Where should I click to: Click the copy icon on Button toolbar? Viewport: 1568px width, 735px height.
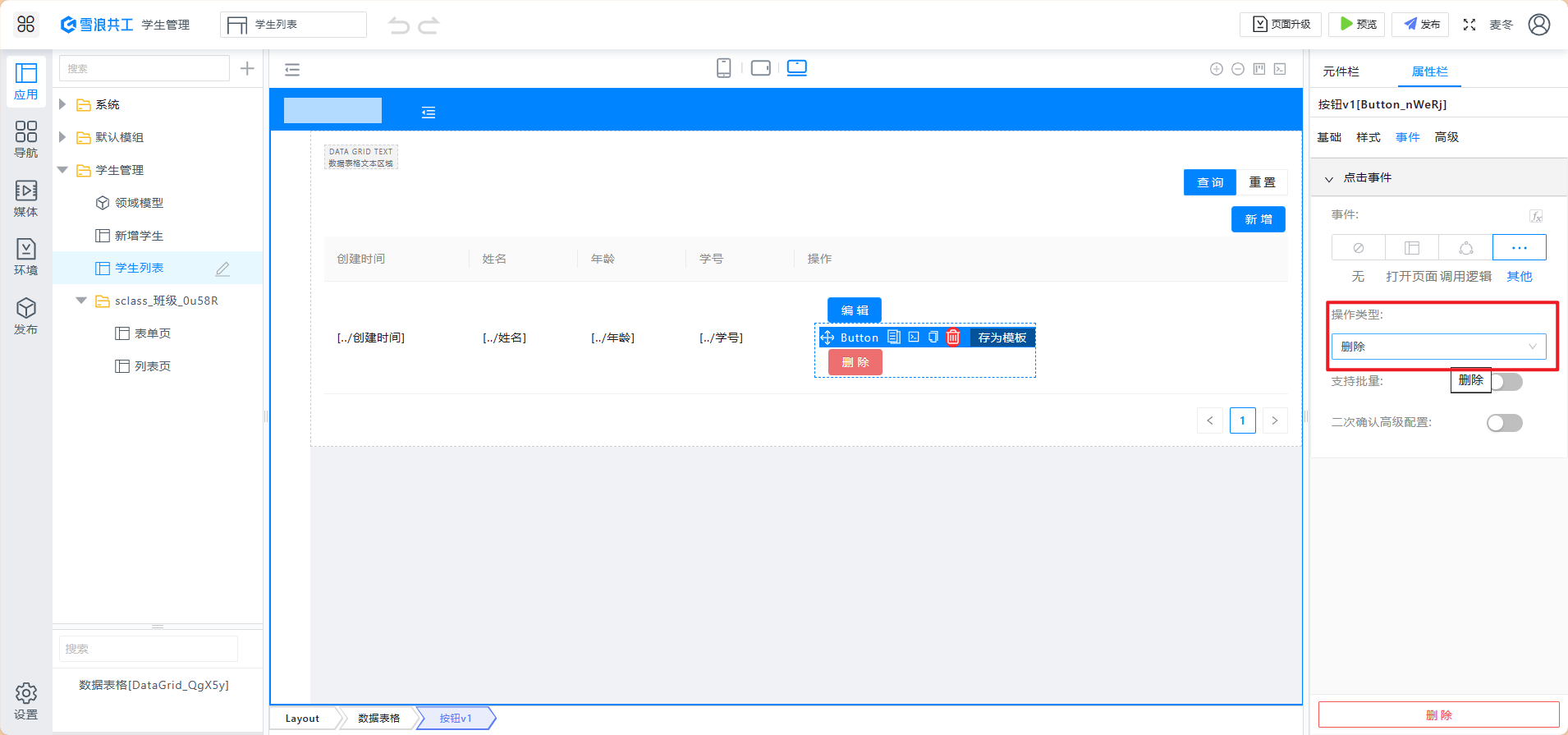click(933, 338)
